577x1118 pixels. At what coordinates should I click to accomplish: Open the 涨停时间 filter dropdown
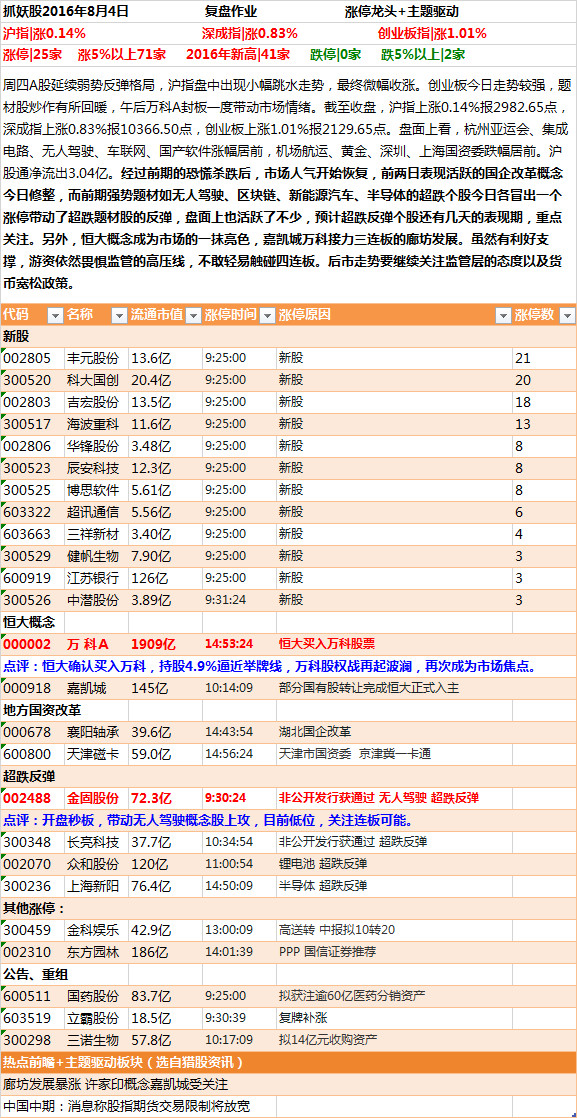pos(267,316)
